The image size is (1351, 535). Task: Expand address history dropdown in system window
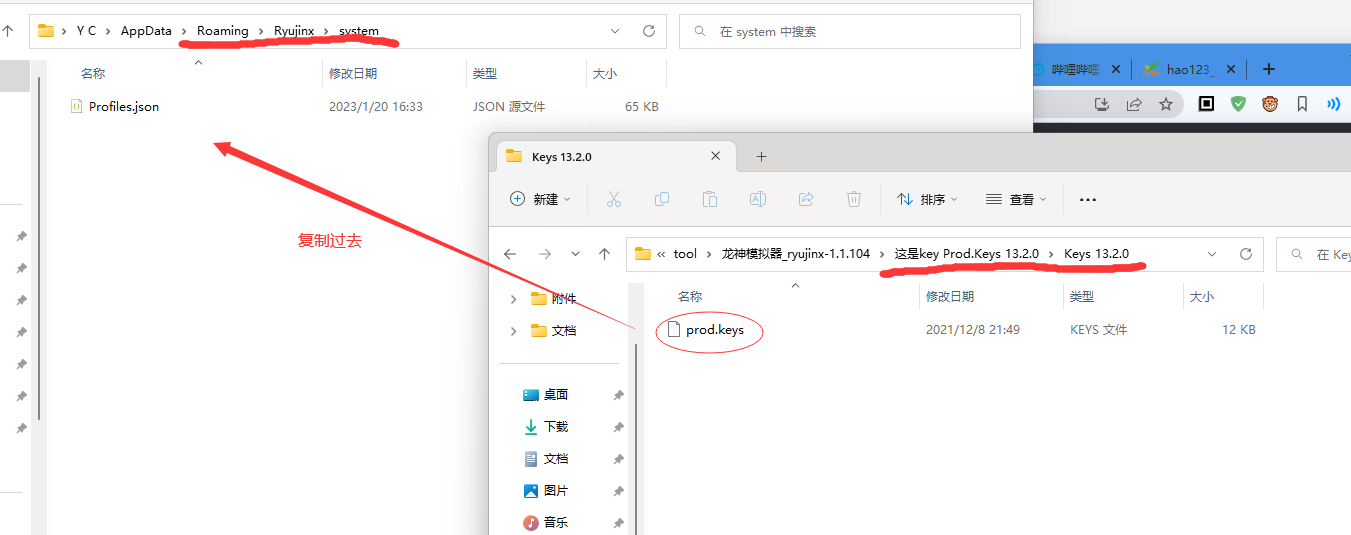pyautogui.click(x=616, y=31)
